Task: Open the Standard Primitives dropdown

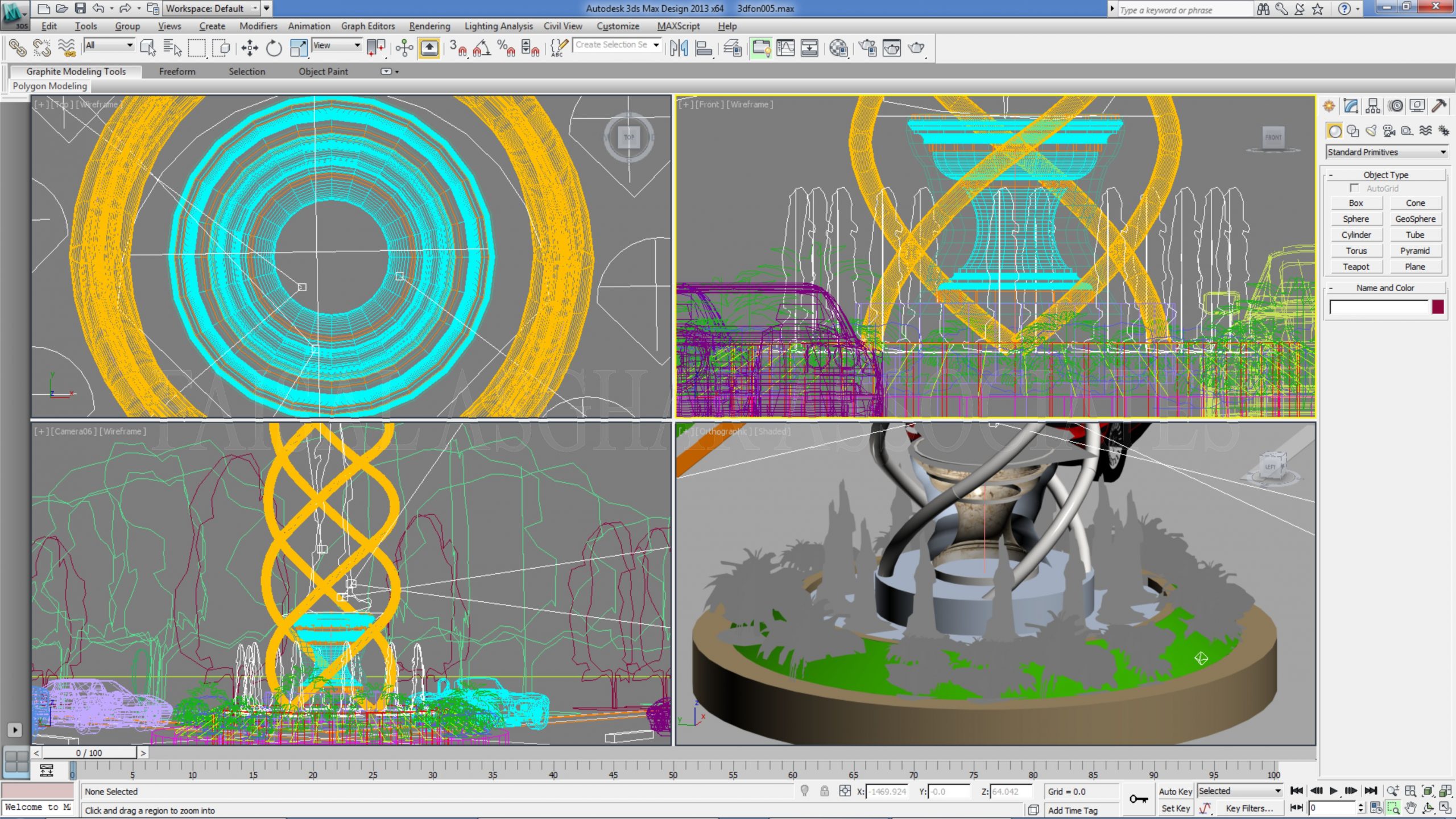Action: point(1386,152)
